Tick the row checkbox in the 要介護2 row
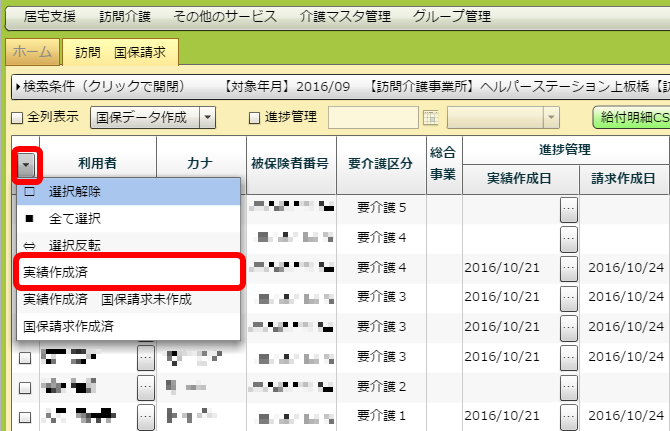This screenshot has height=431, width=670. (x=25, y=387)
